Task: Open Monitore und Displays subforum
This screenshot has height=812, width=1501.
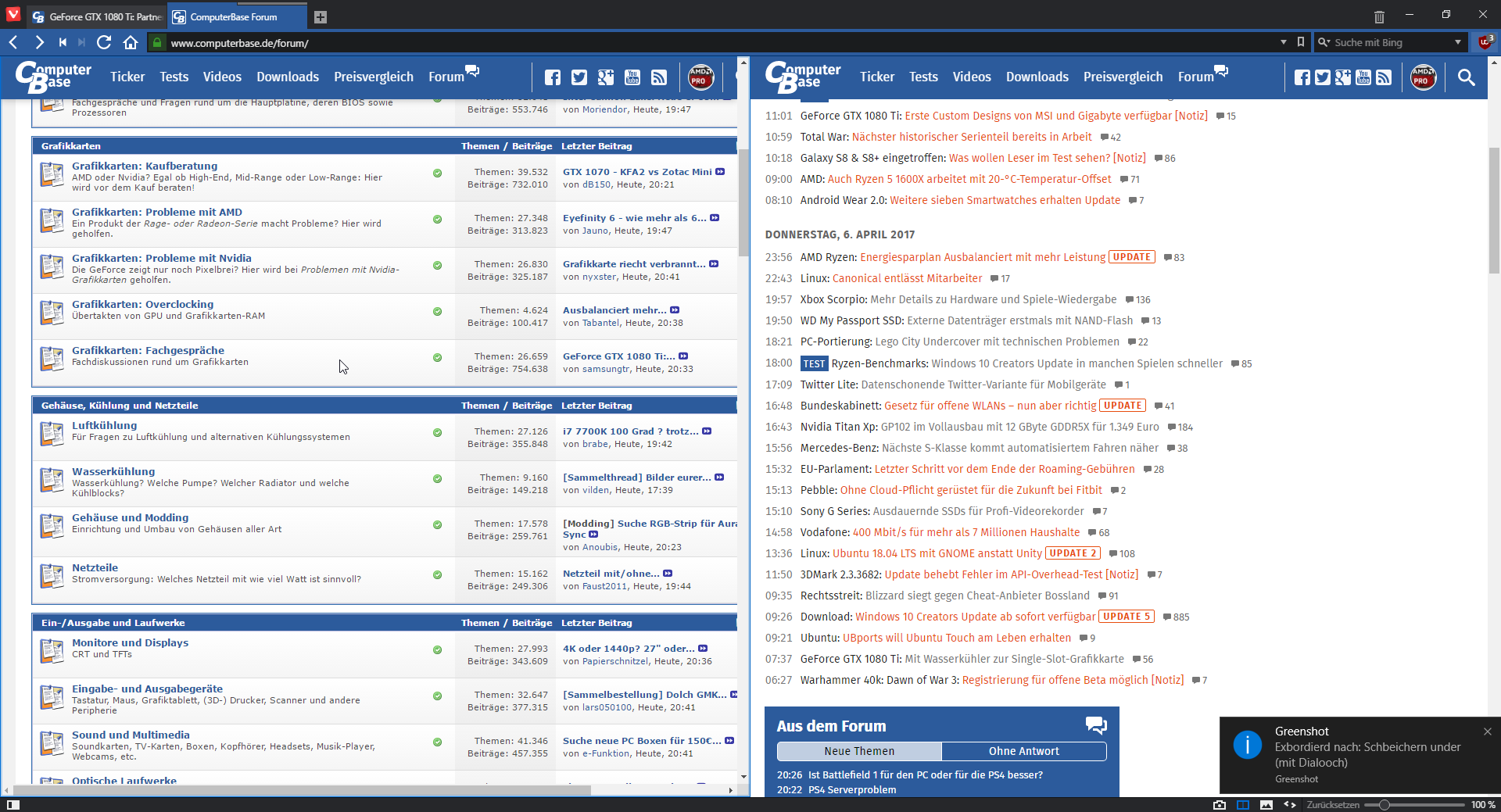Action: pyautogui.click(x=130, y=642)
